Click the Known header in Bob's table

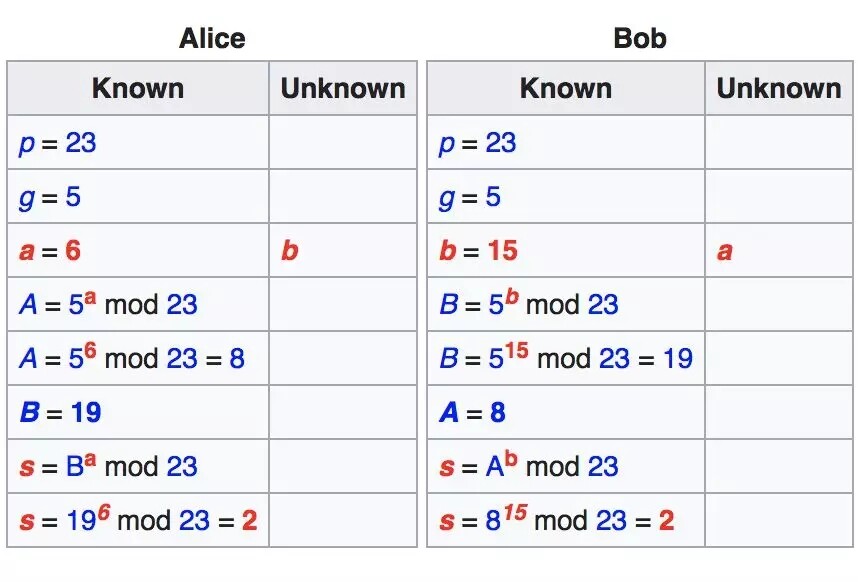[565, 88]
